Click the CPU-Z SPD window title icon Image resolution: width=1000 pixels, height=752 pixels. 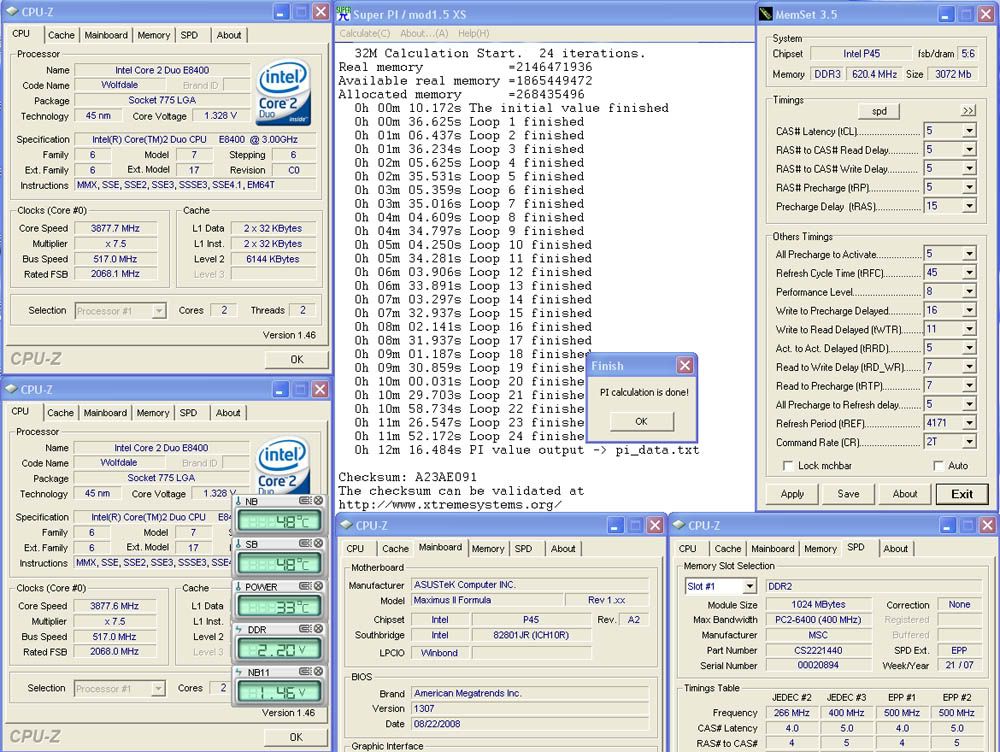(x=679, y=525)
